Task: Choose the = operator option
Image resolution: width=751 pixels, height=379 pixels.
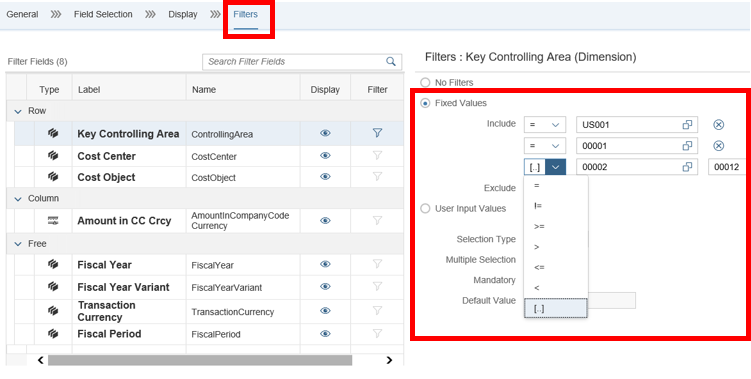Action: coord(556,185)
